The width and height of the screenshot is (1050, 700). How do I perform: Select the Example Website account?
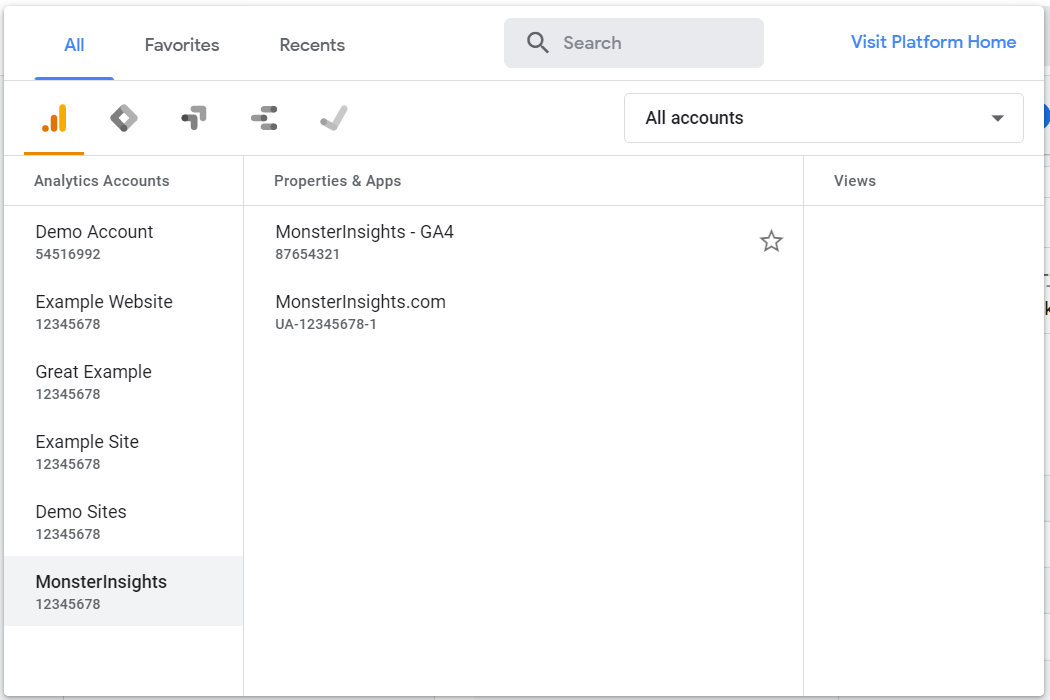(104, 311)
